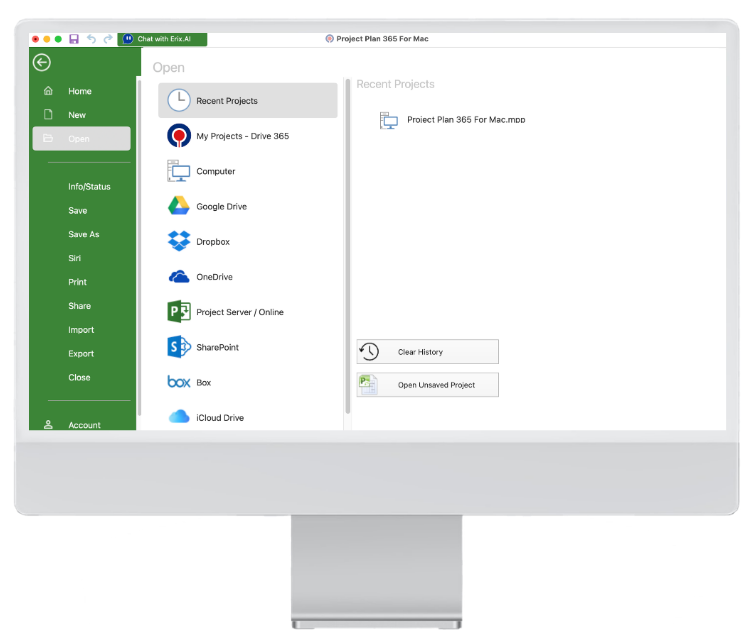The image size is (756, 630).
Task: Click the green macOS zoom button
Action: (x=58, y=39)
